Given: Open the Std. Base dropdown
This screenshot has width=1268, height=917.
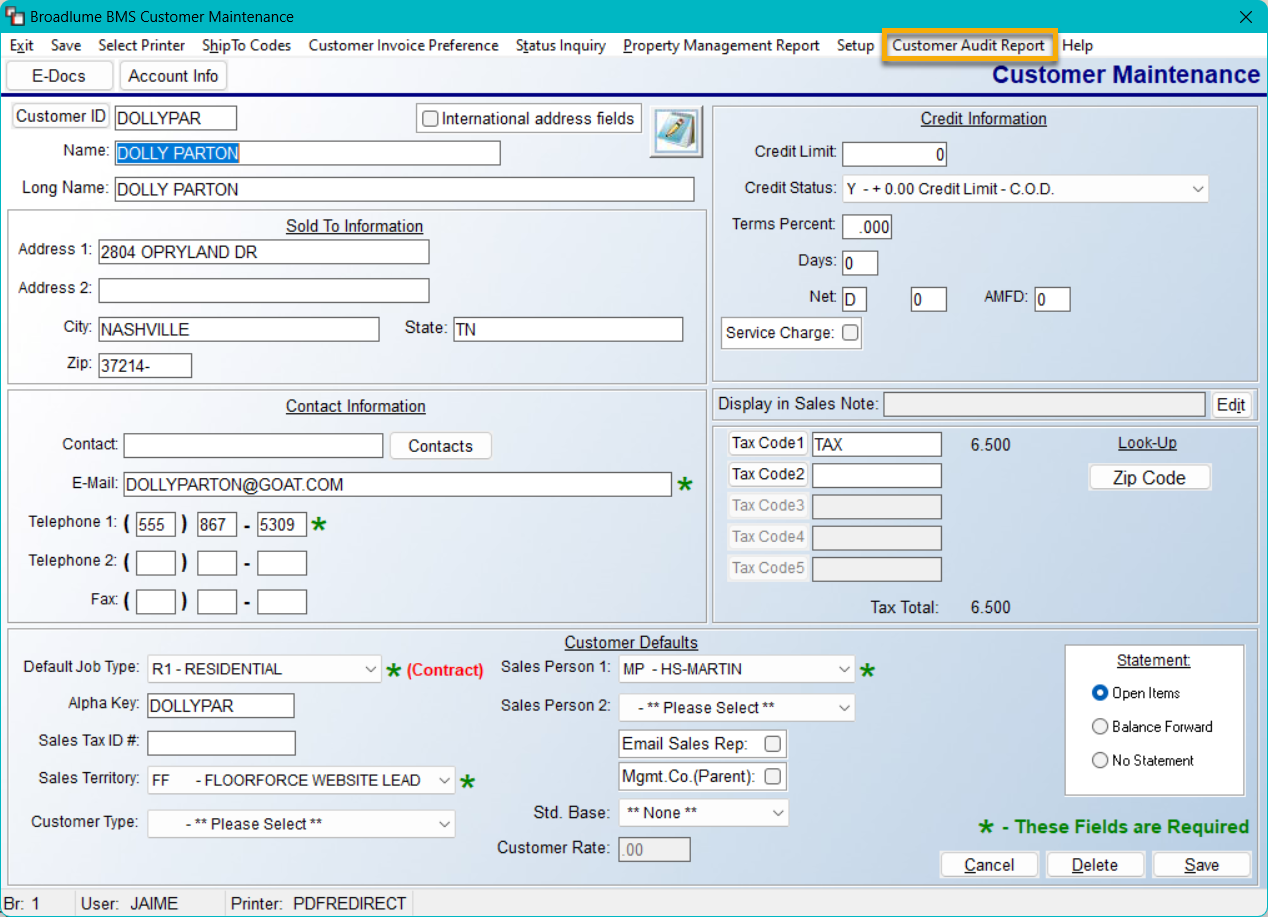Looking at the screenshot, I should pyautogui.click(x=778, y=813).
